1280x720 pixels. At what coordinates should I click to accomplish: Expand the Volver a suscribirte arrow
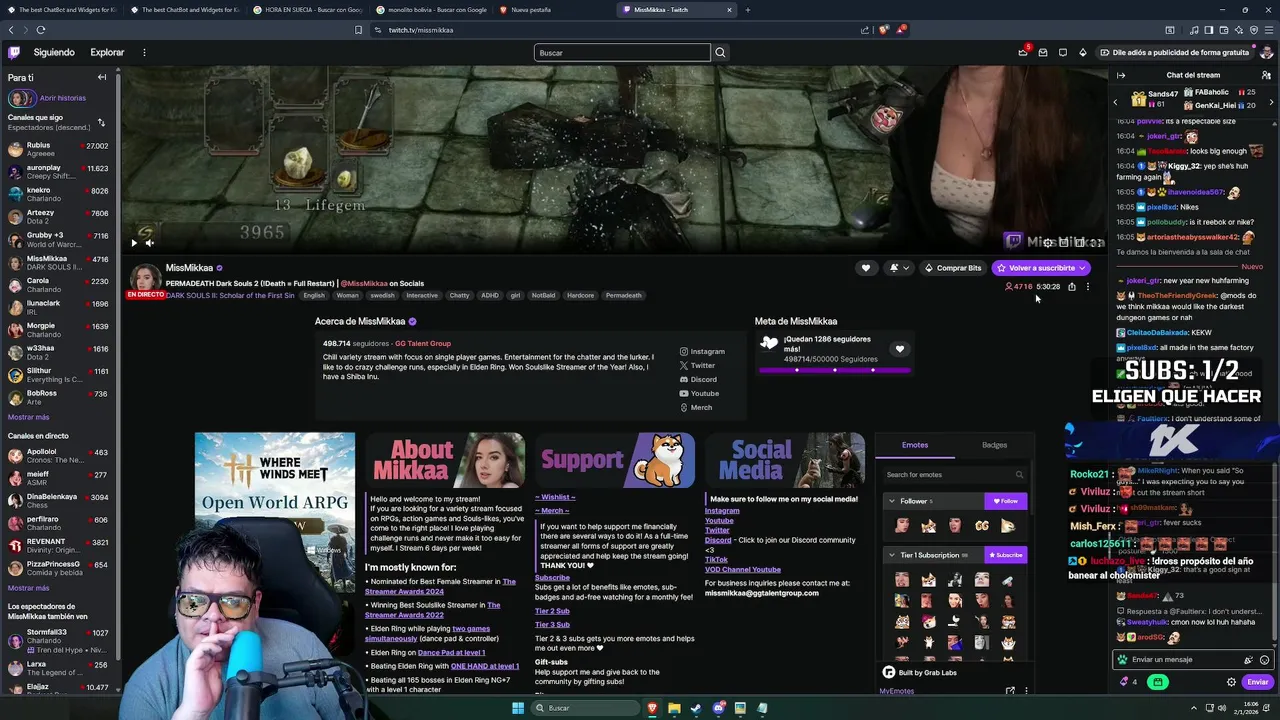[1083, 268]
